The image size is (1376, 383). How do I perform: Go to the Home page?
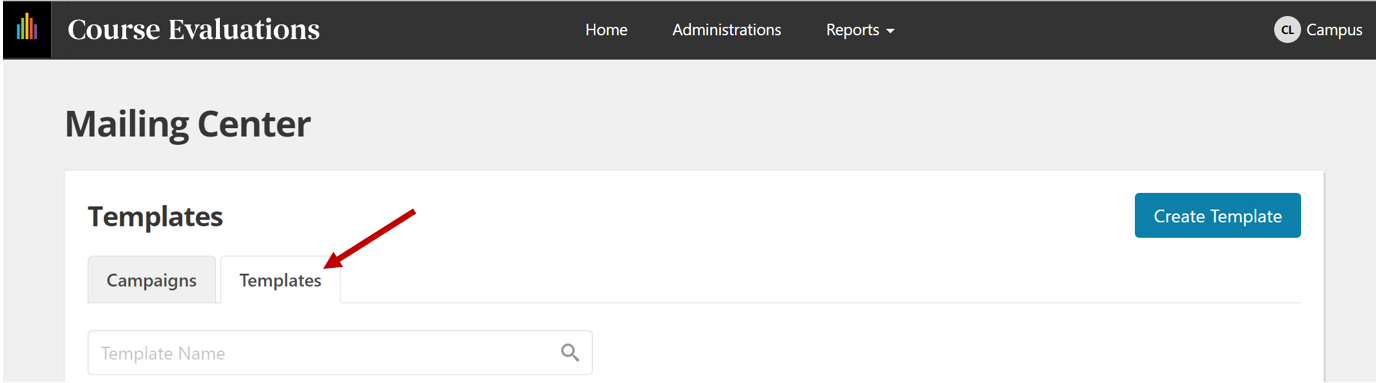pos(606,30)
